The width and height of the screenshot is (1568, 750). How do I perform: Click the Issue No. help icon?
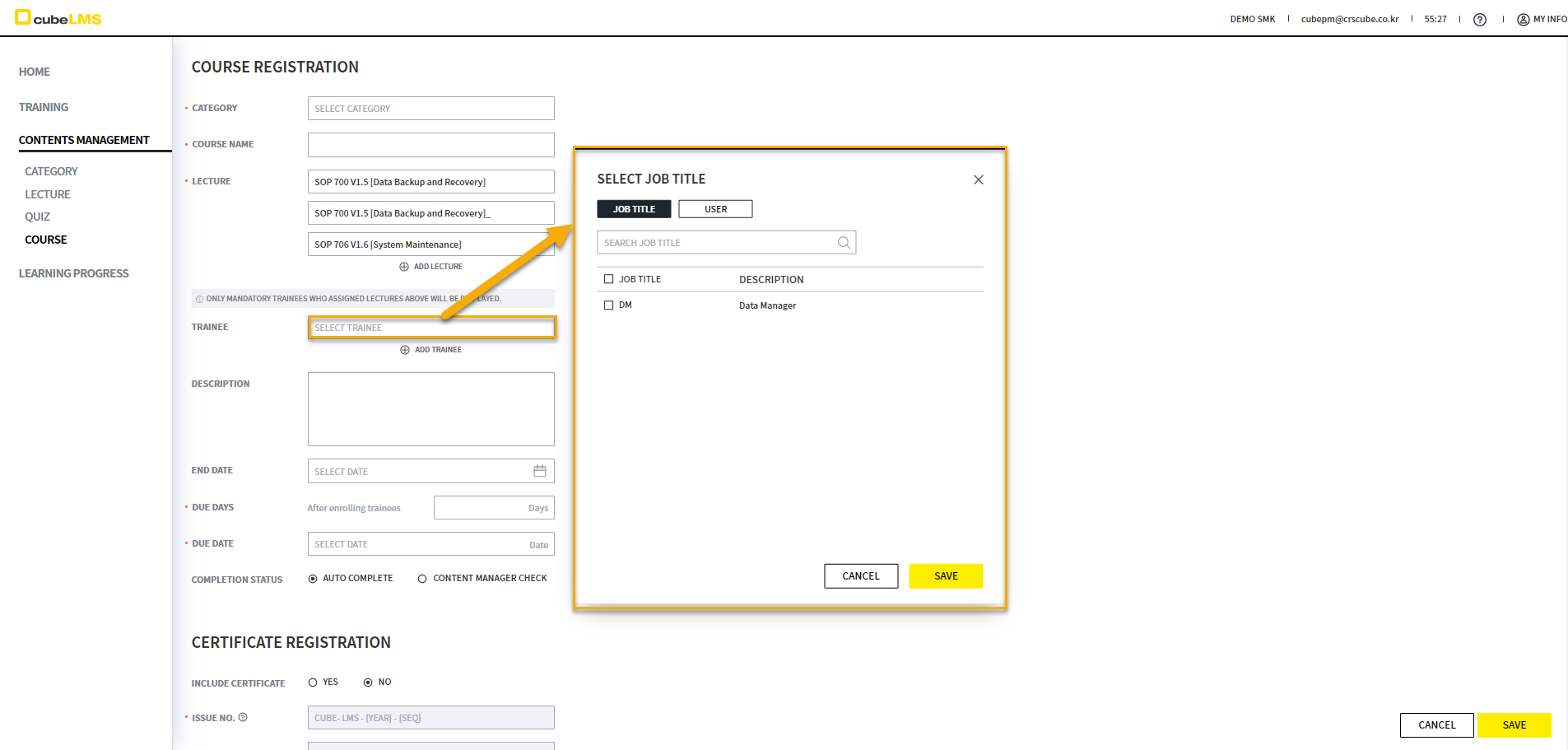tap(243, 717)
